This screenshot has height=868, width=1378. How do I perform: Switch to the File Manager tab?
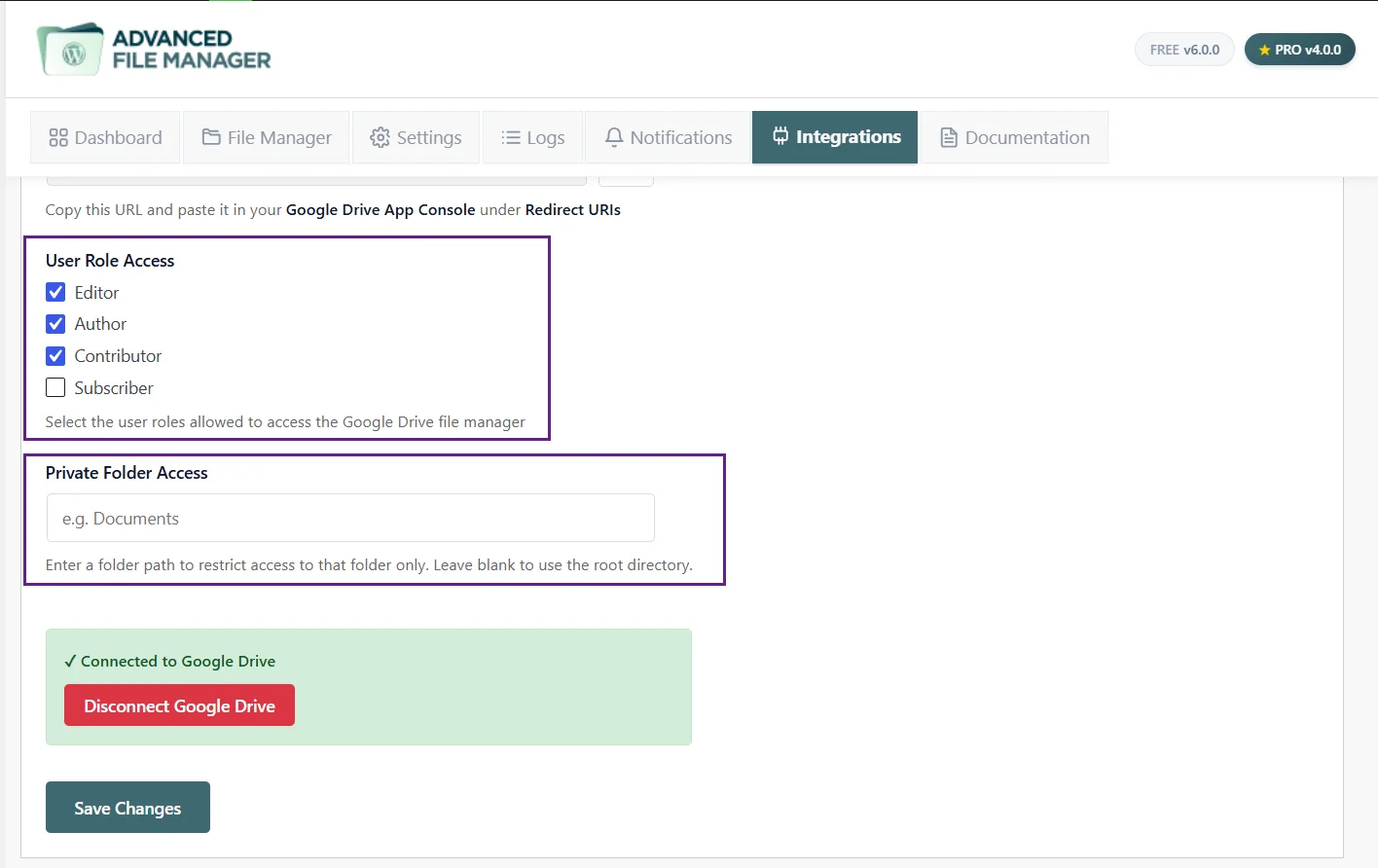[267, 137]
